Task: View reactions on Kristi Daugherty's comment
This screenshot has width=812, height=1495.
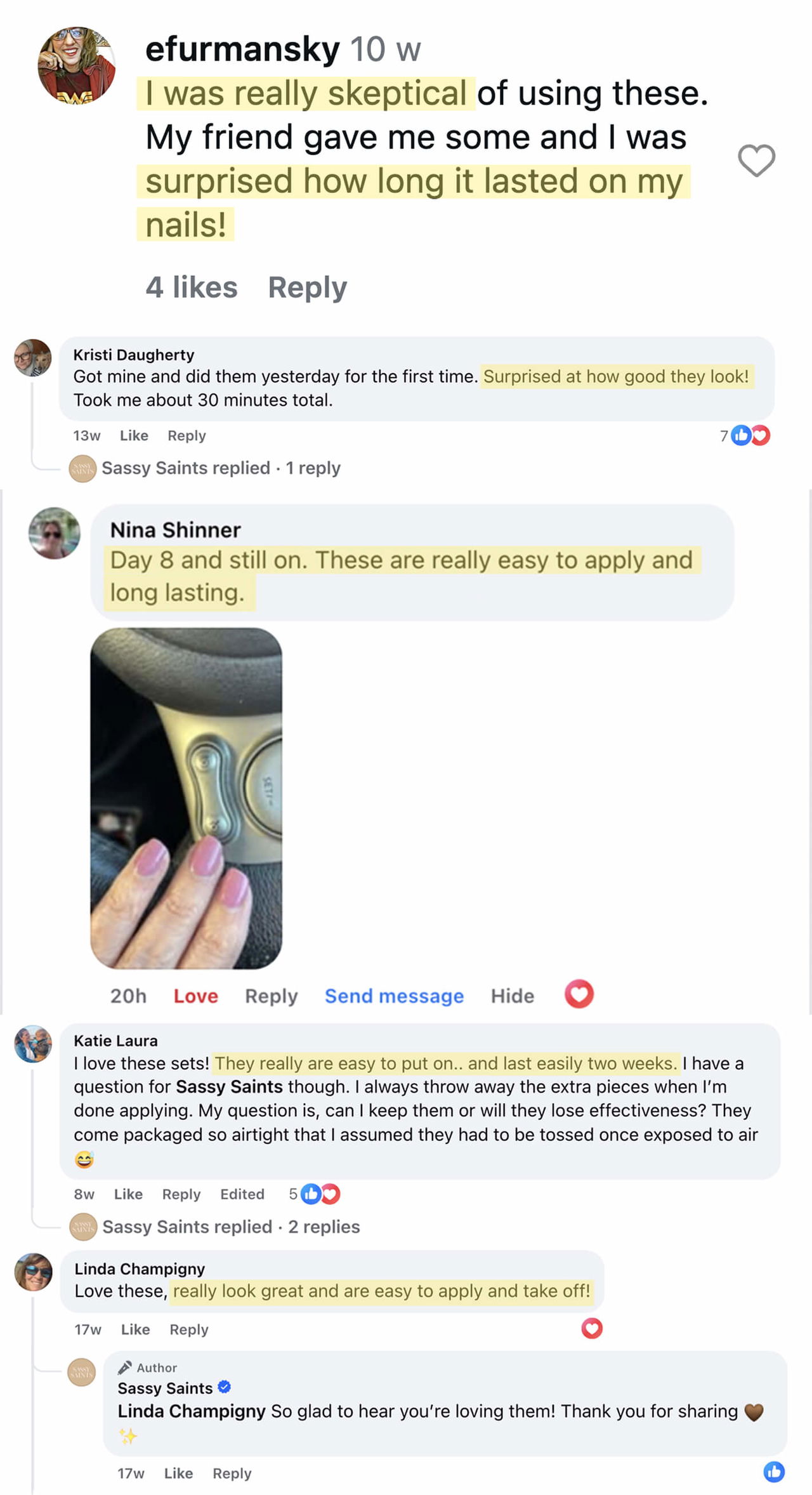Action: click(745, 435)
